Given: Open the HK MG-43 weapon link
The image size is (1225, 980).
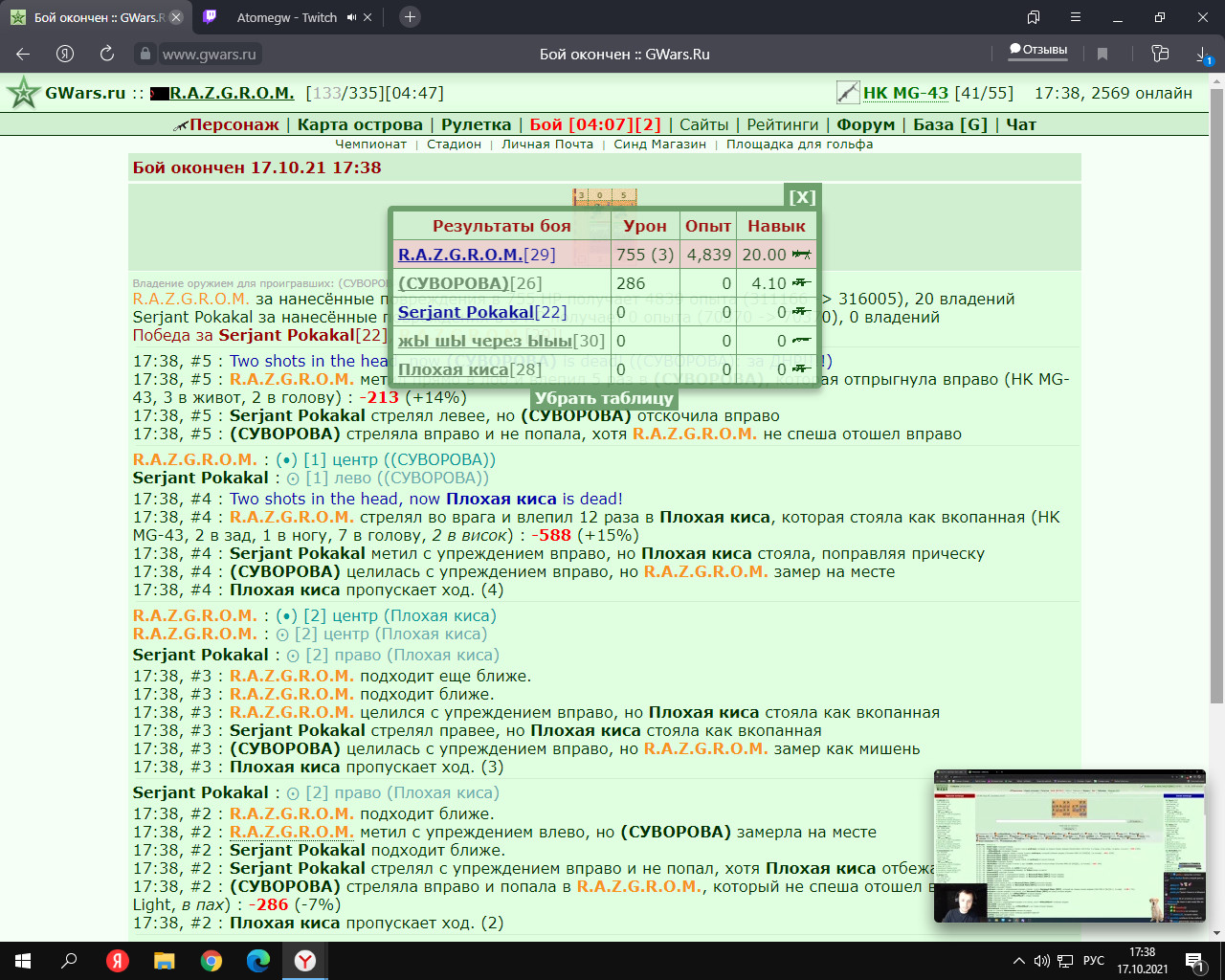Looking at the screenshot, I should tap(905, 93).
